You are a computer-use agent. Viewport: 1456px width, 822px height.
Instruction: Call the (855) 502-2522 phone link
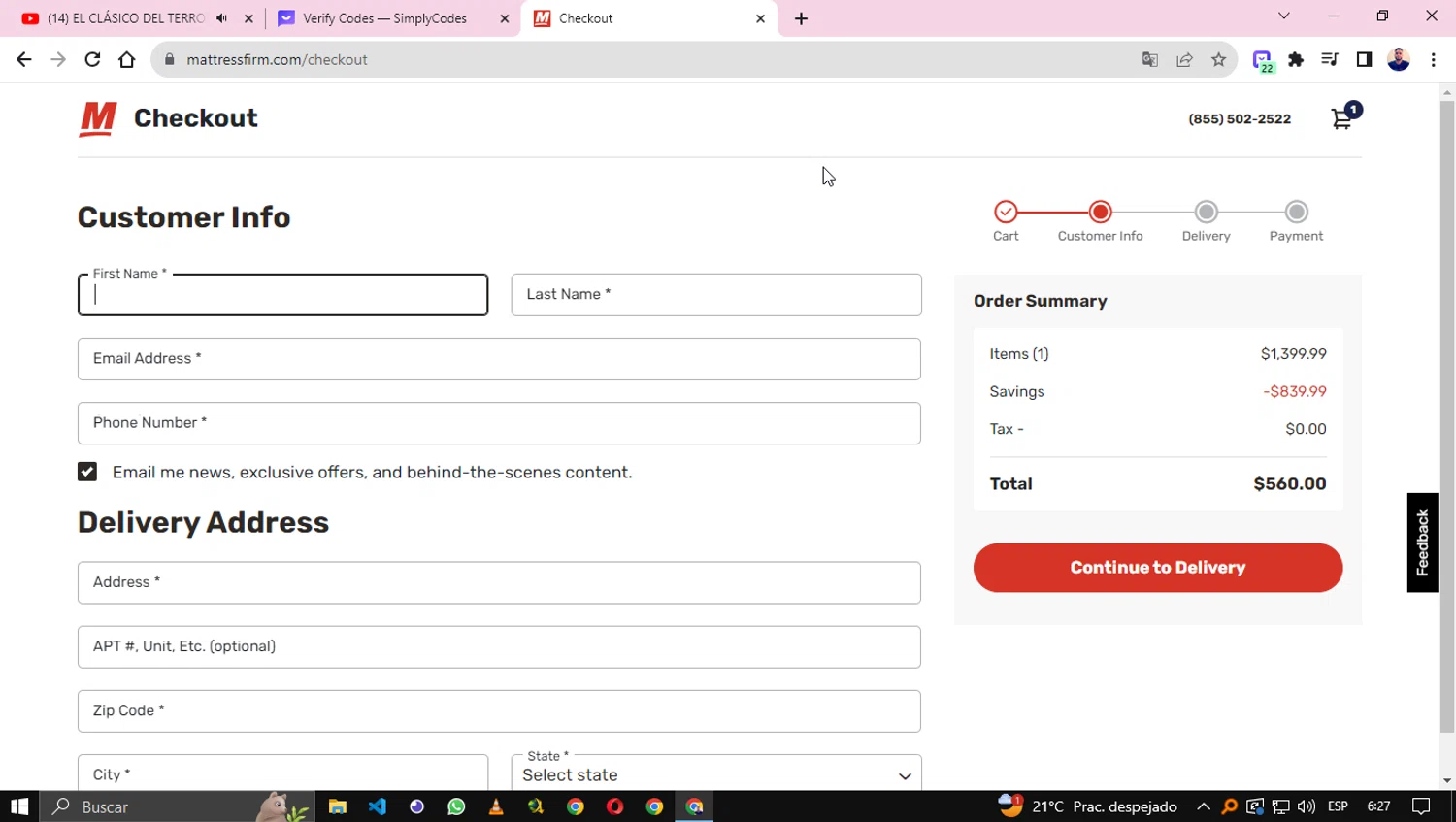click(x=1240, y=118)
